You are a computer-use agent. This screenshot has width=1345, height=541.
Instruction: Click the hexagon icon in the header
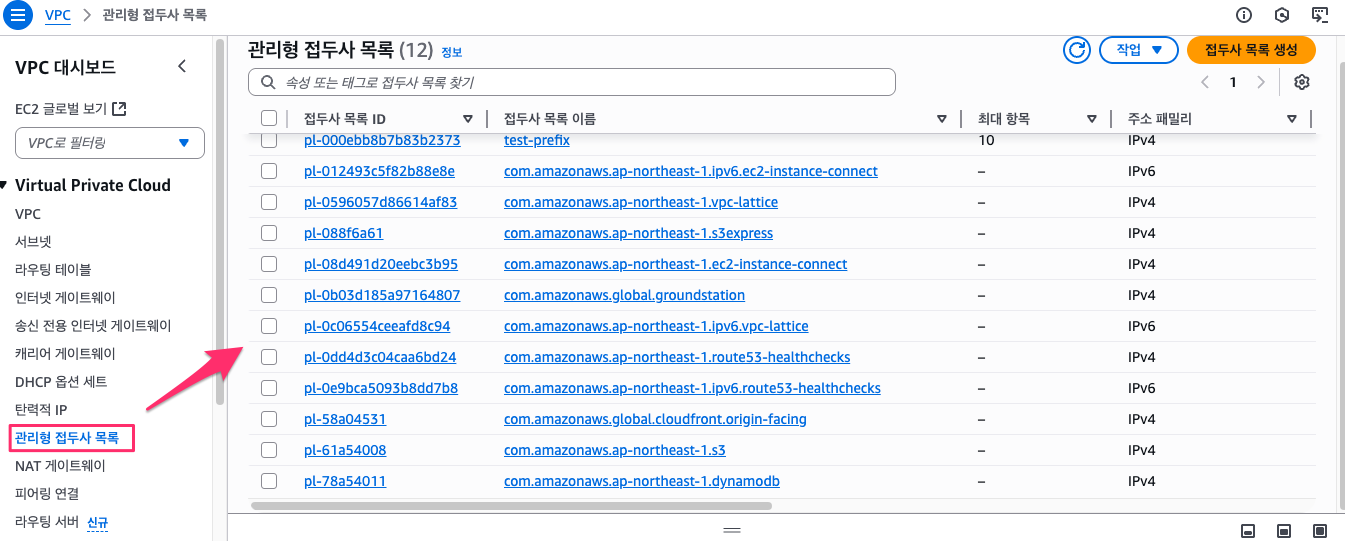[x=1282, y=15]
